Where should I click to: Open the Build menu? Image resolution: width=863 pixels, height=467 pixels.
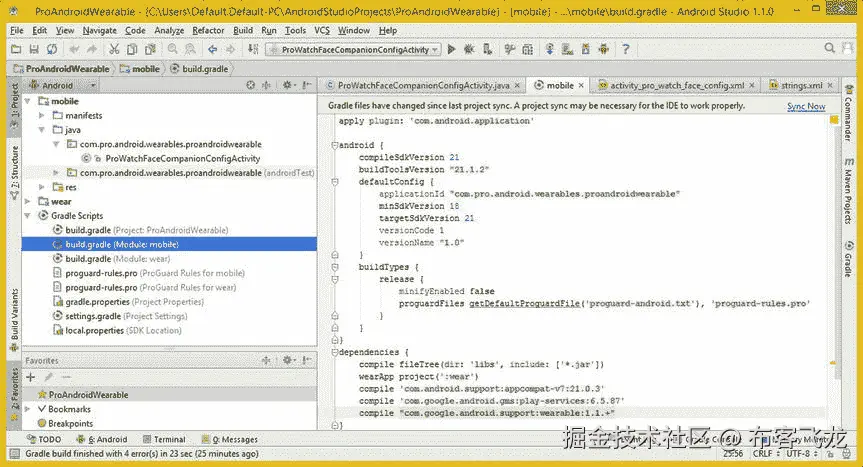[243, 30]
